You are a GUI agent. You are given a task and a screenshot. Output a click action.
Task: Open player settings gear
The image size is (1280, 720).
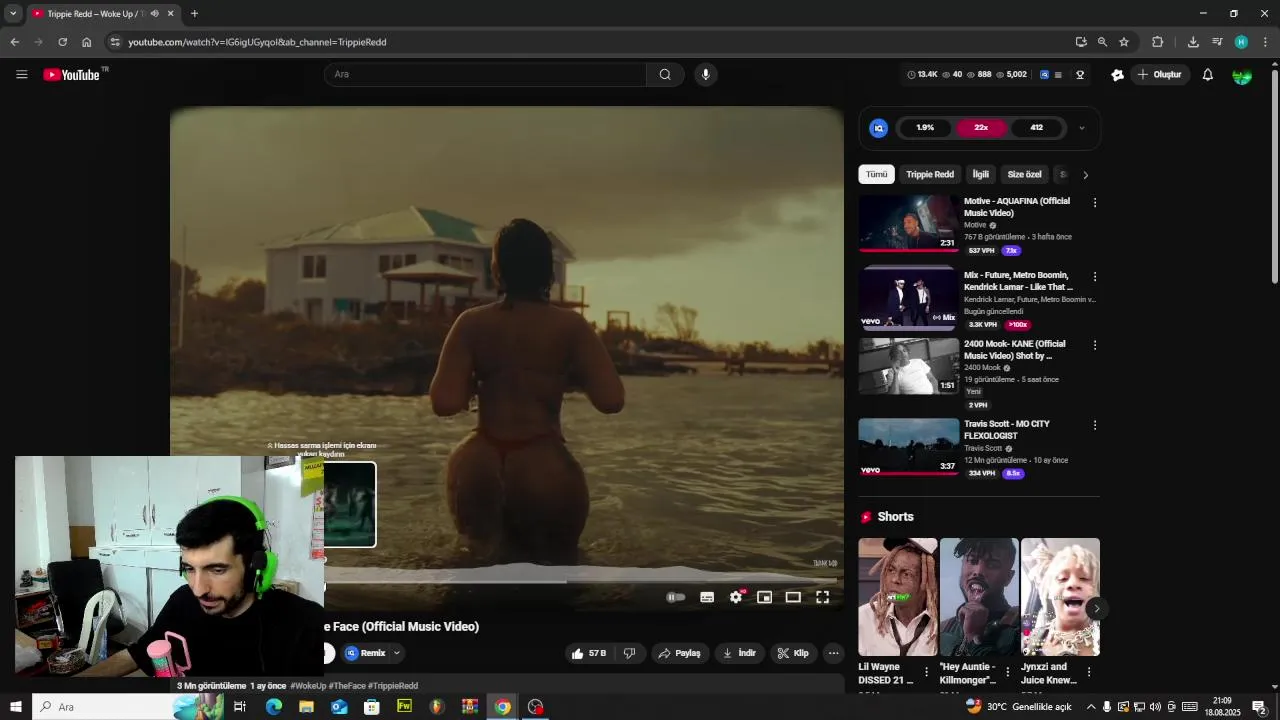click(736, 597)
